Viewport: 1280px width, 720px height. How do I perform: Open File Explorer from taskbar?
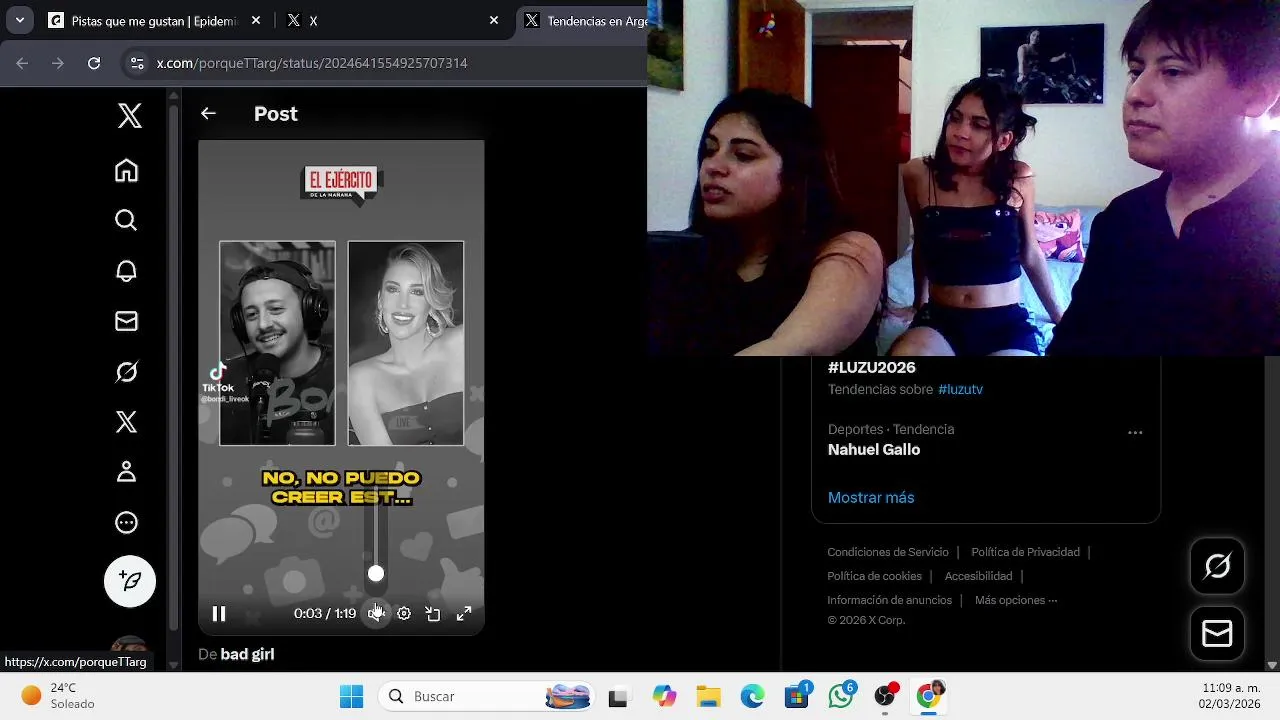point(708,696)
